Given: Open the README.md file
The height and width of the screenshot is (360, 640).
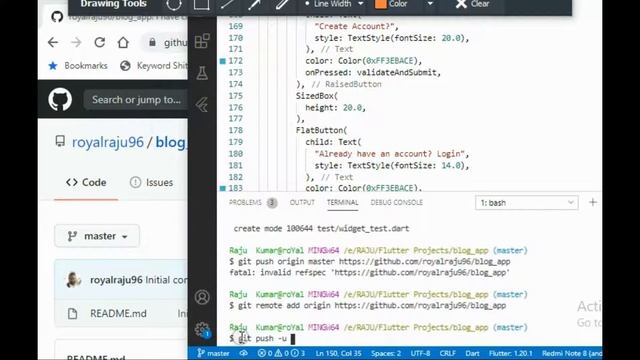Looking at the screenshot, I should point(118,313).
